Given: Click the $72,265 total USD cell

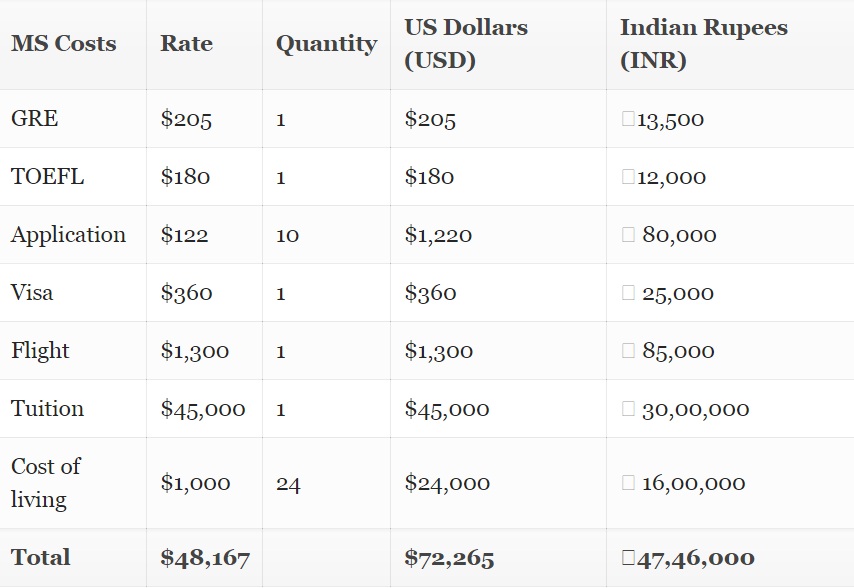Looking at the screenshot, I should 449,558.
